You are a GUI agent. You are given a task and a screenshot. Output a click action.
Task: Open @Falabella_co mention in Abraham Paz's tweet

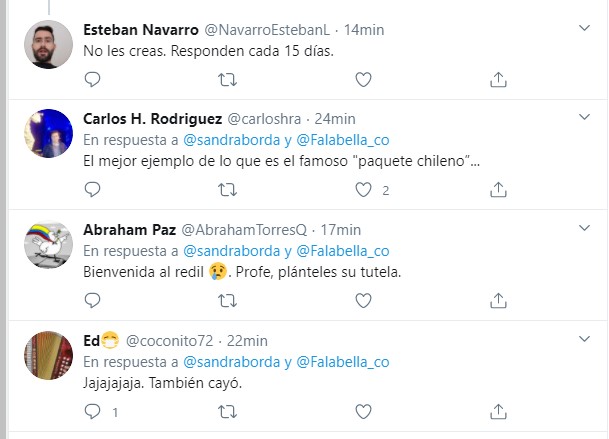pyautogui.click(x=341, y=250)
